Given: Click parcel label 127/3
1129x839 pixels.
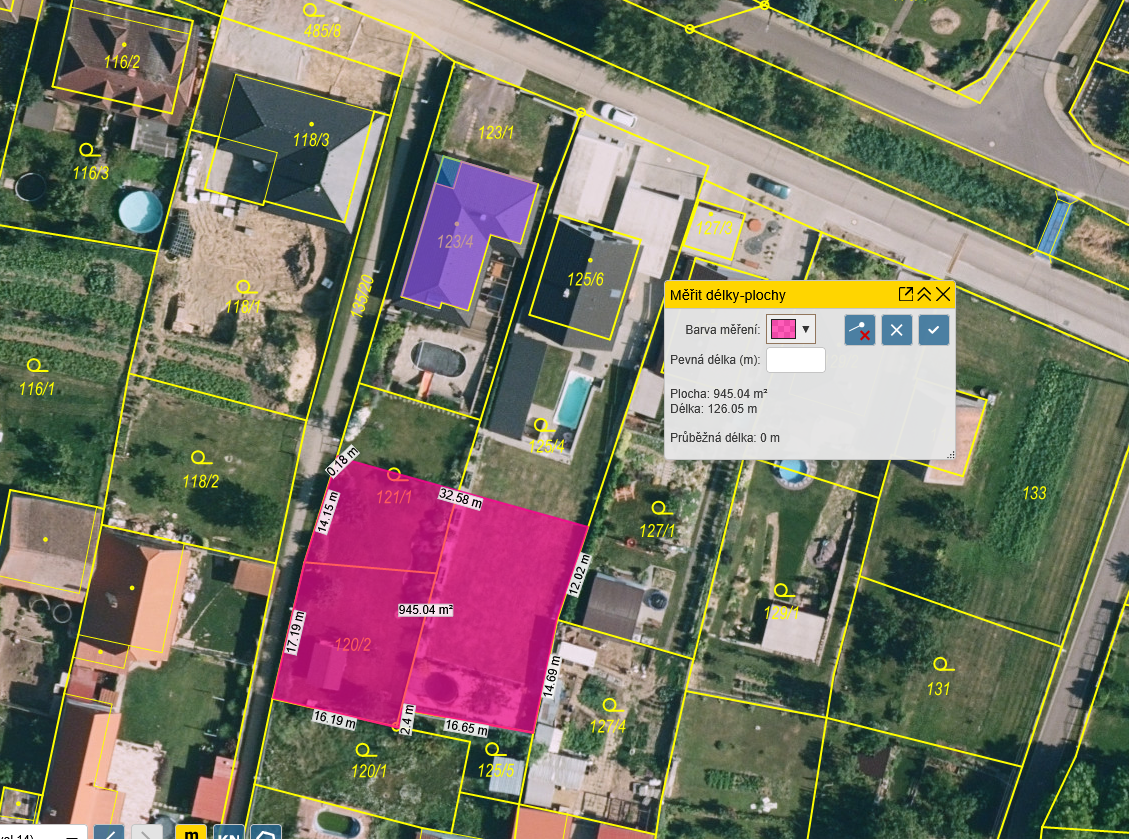Looking at the screenshot, I should [x=714, y=228].
